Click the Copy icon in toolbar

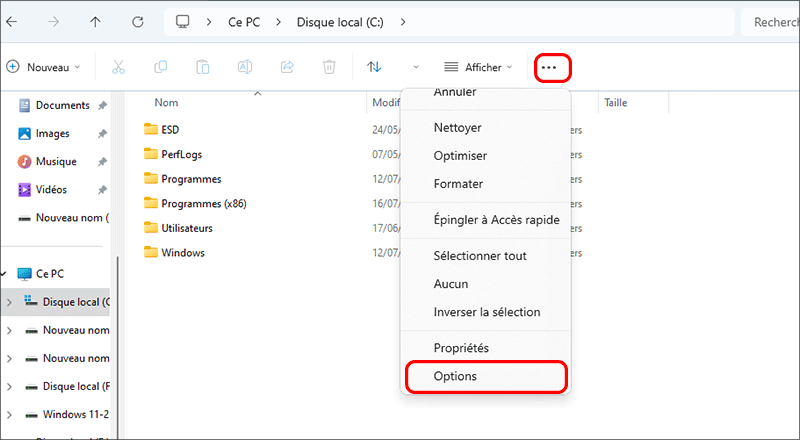coord(161,67)
